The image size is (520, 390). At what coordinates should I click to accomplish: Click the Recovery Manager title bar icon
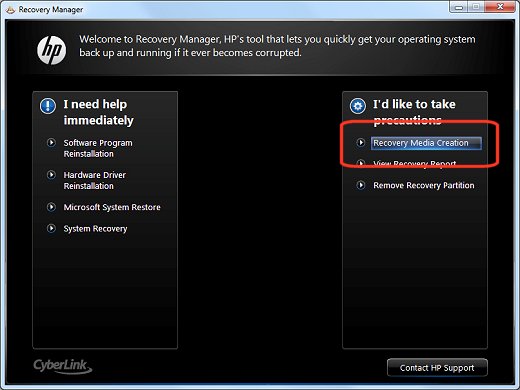click(10, 9)
